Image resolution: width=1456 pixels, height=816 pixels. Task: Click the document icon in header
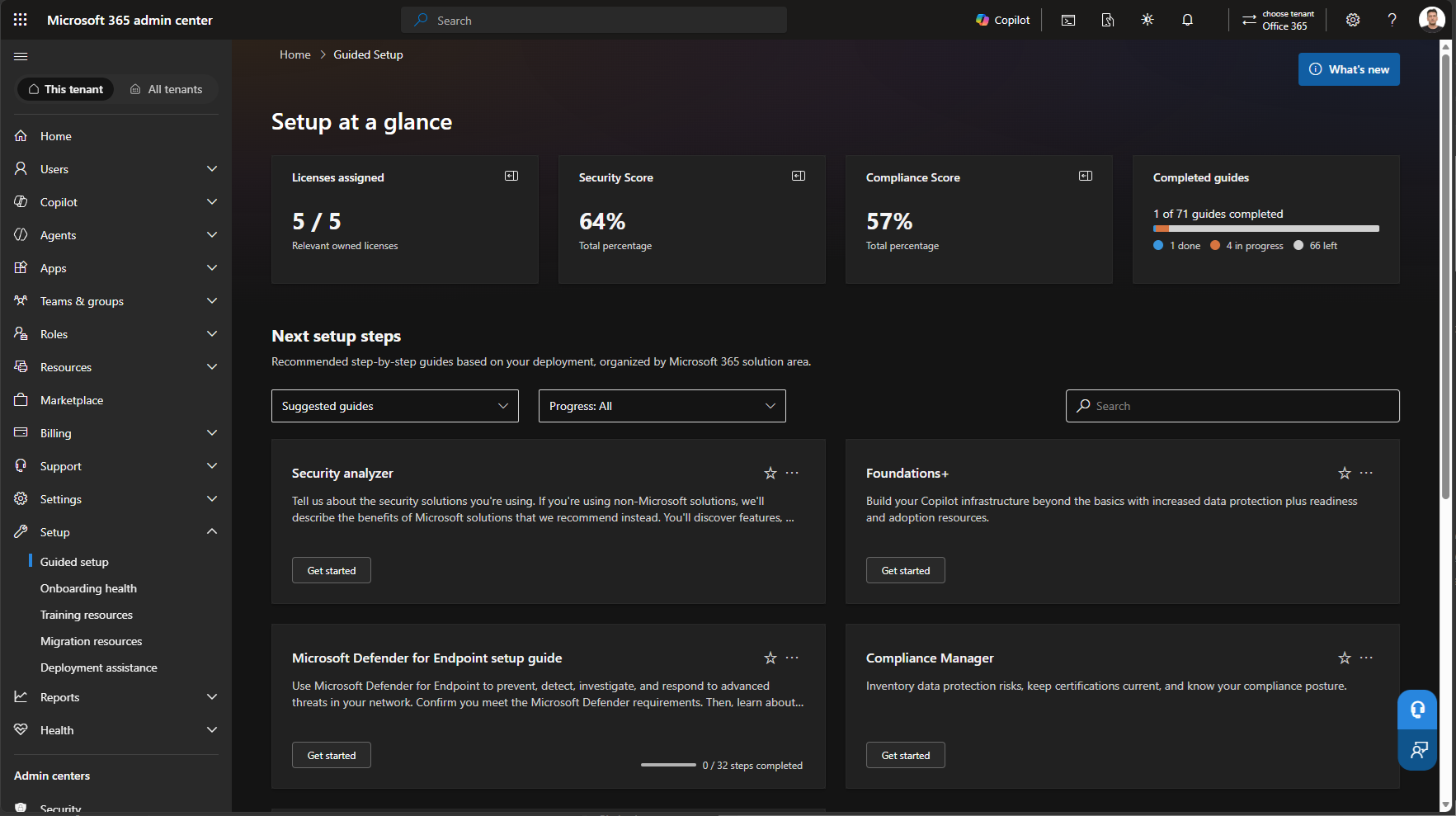point(1108,20)
